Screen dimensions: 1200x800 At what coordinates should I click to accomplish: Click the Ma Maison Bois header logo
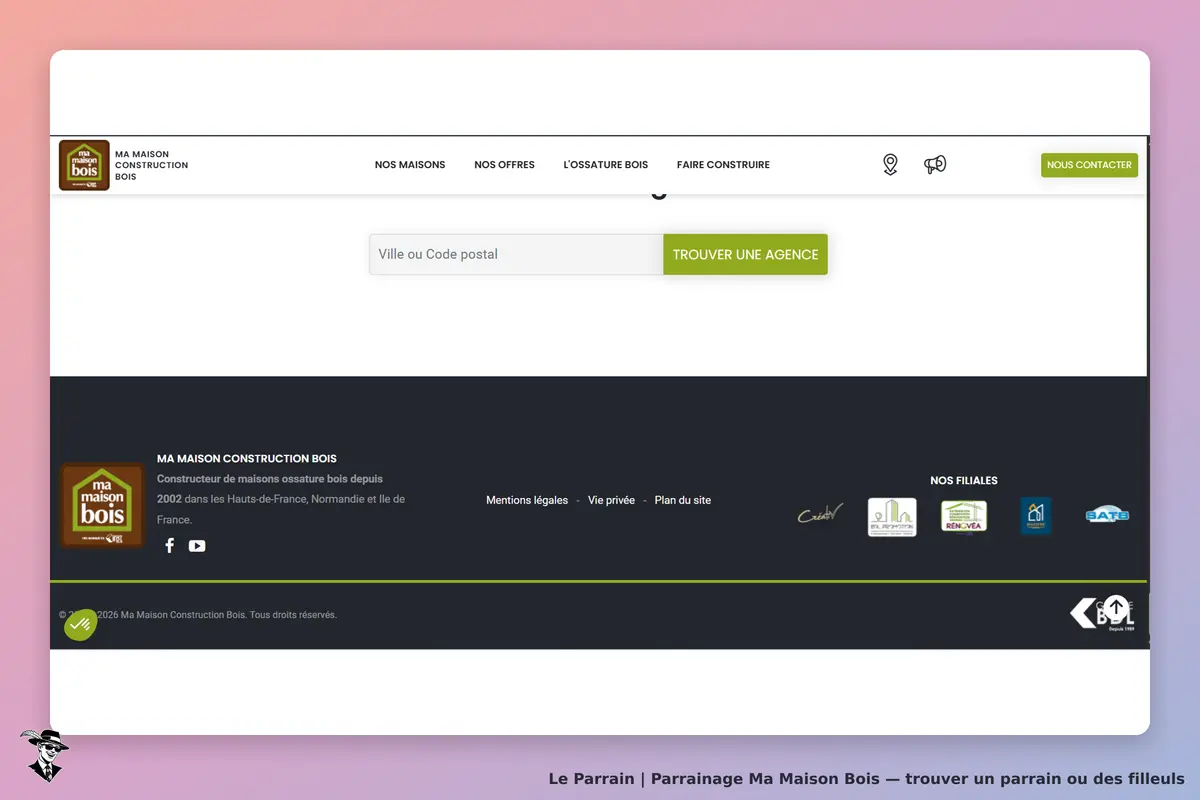pos(84,165)
